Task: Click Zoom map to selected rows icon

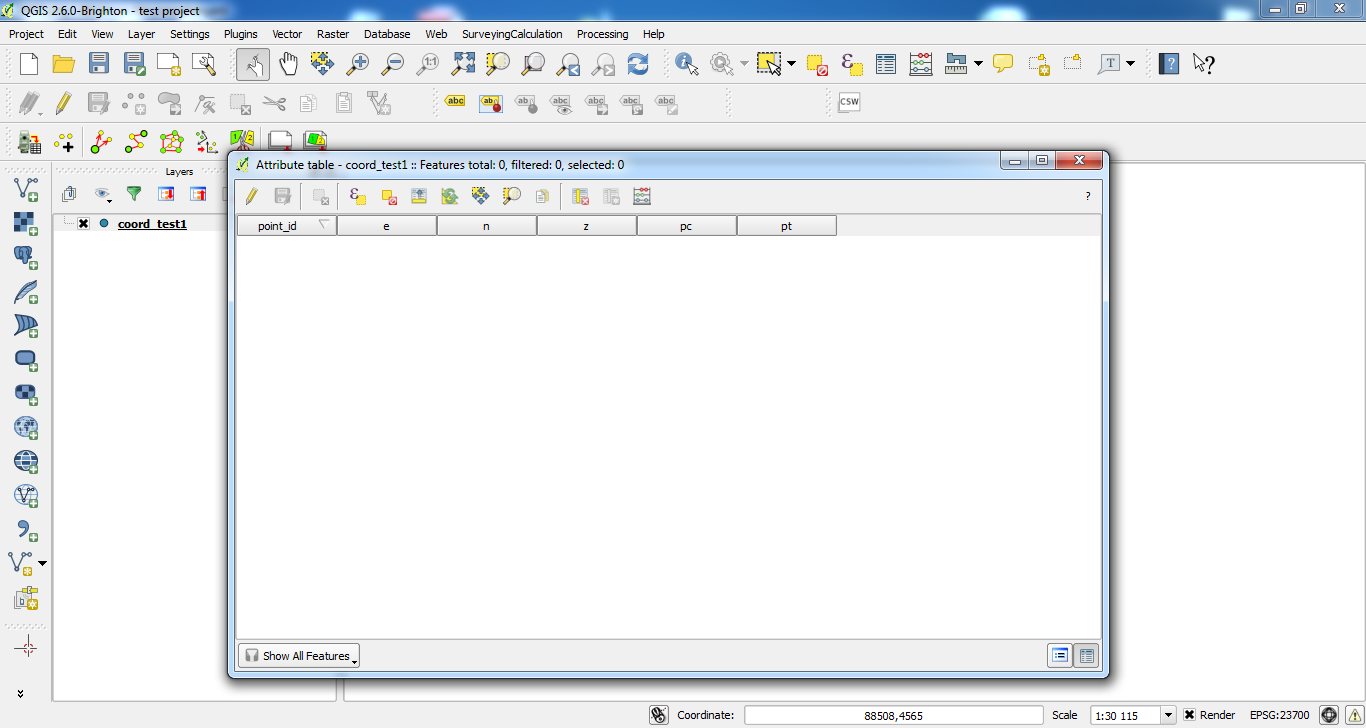Action: [x=511, y=196]
